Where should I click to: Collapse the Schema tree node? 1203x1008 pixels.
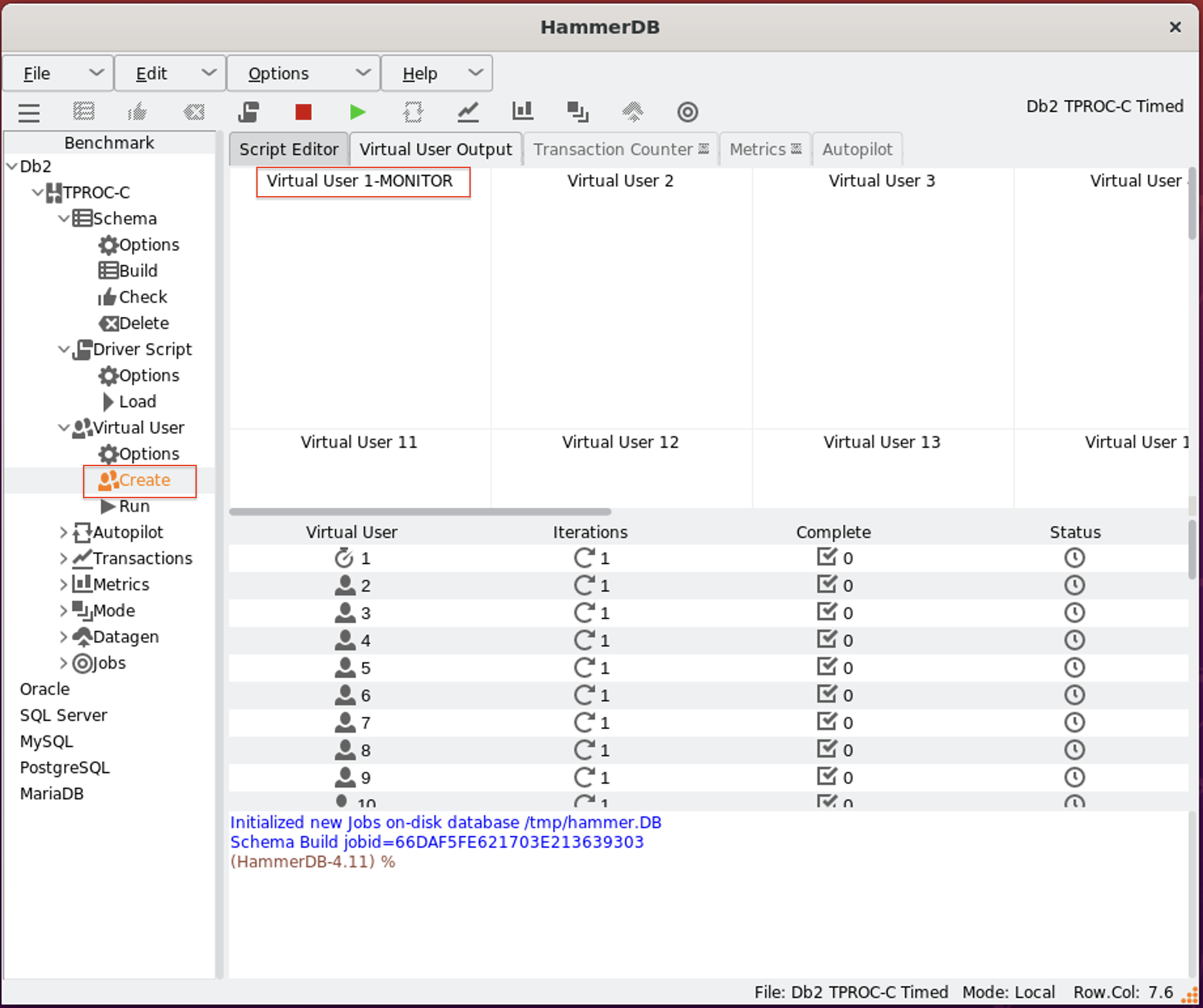63,218
